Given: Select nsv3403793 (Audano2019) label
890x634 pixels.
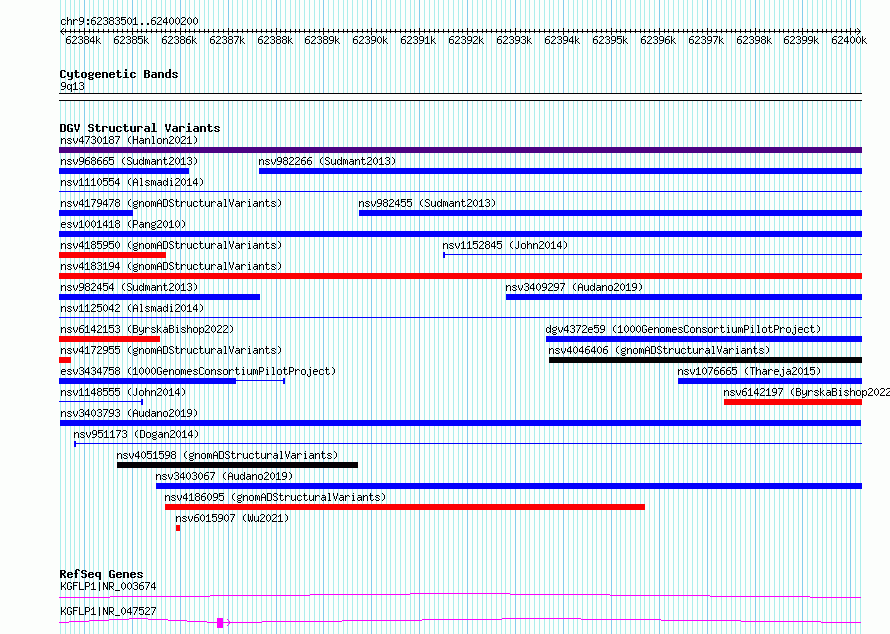Looking at the screenshot, I should tap(129, 413).
